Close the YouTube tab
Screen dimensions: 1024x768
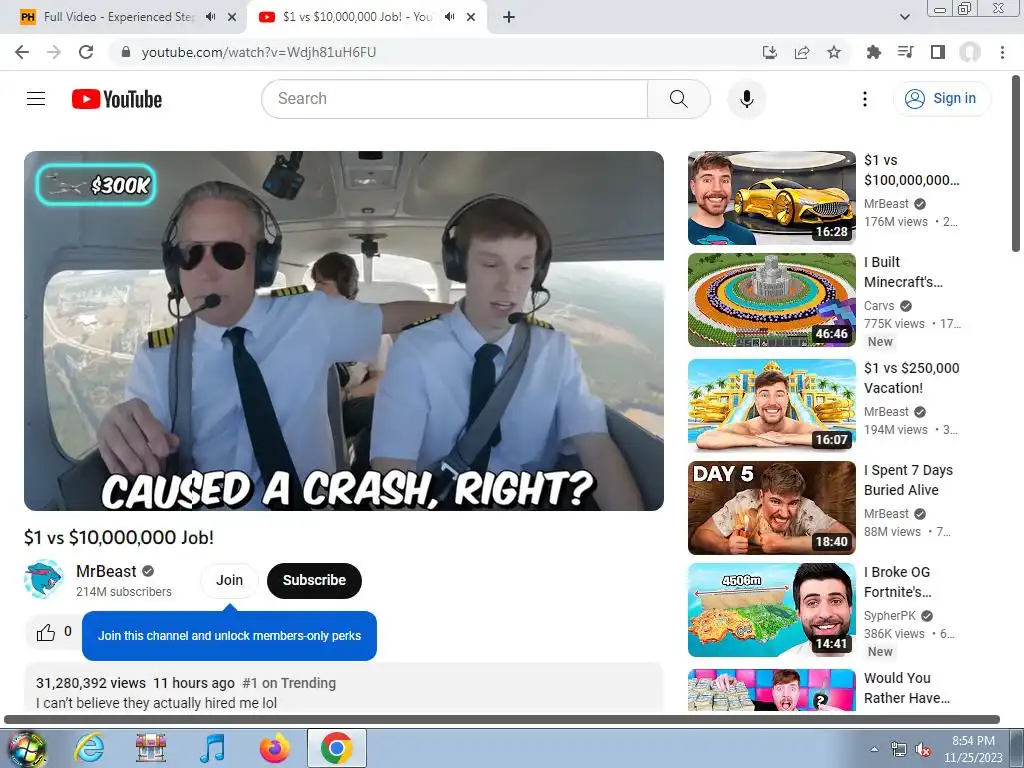coord(471,17)
